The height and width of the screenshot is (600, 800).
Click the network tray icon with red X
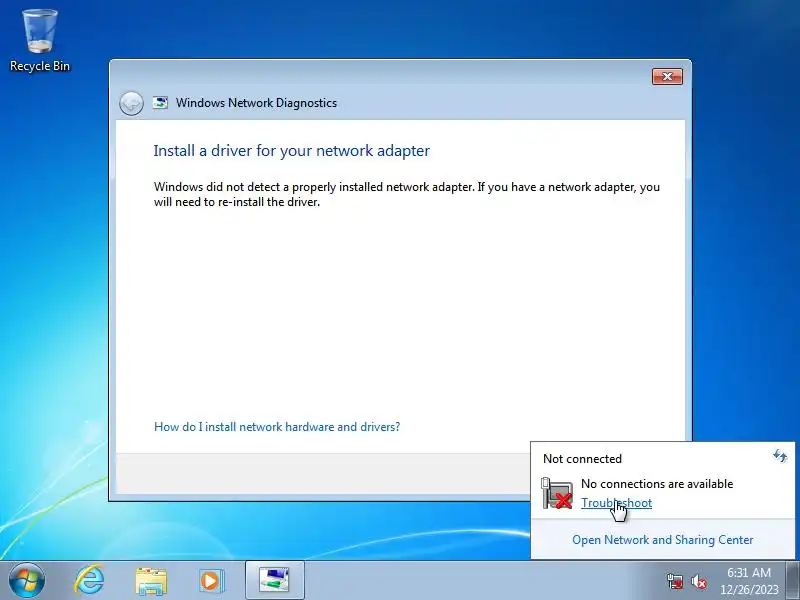click(x=675, y=581)
